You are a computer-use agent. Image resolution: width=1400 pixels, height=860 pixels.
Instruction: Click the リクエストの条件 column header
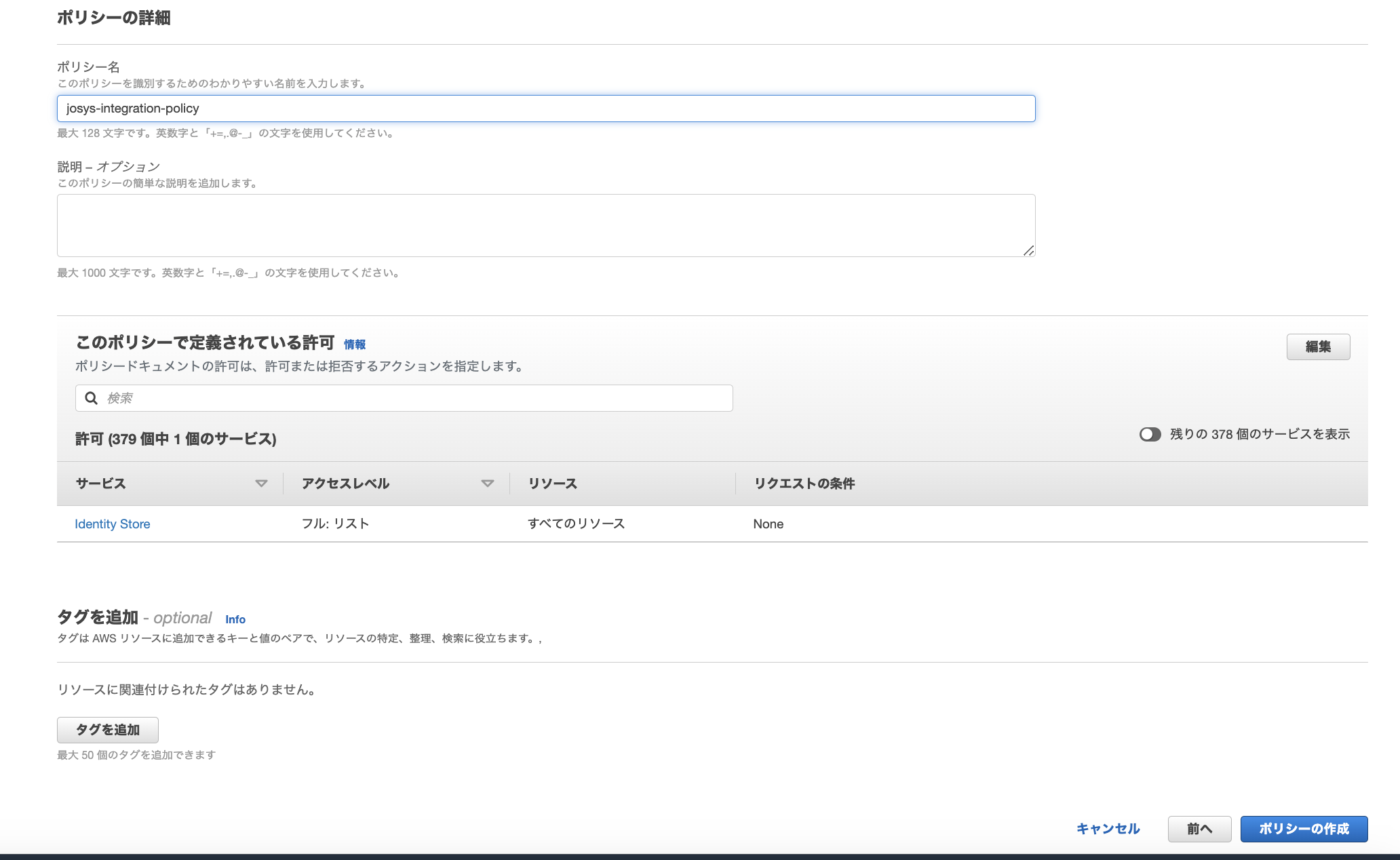(804, 484)
